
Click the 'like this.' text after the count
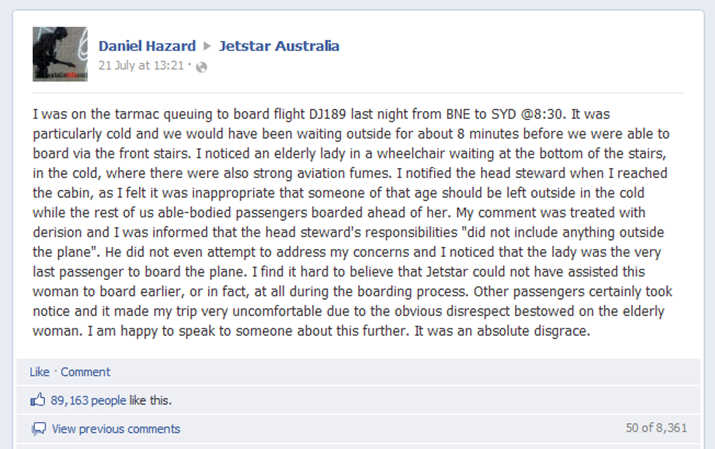tap(150, 400)
